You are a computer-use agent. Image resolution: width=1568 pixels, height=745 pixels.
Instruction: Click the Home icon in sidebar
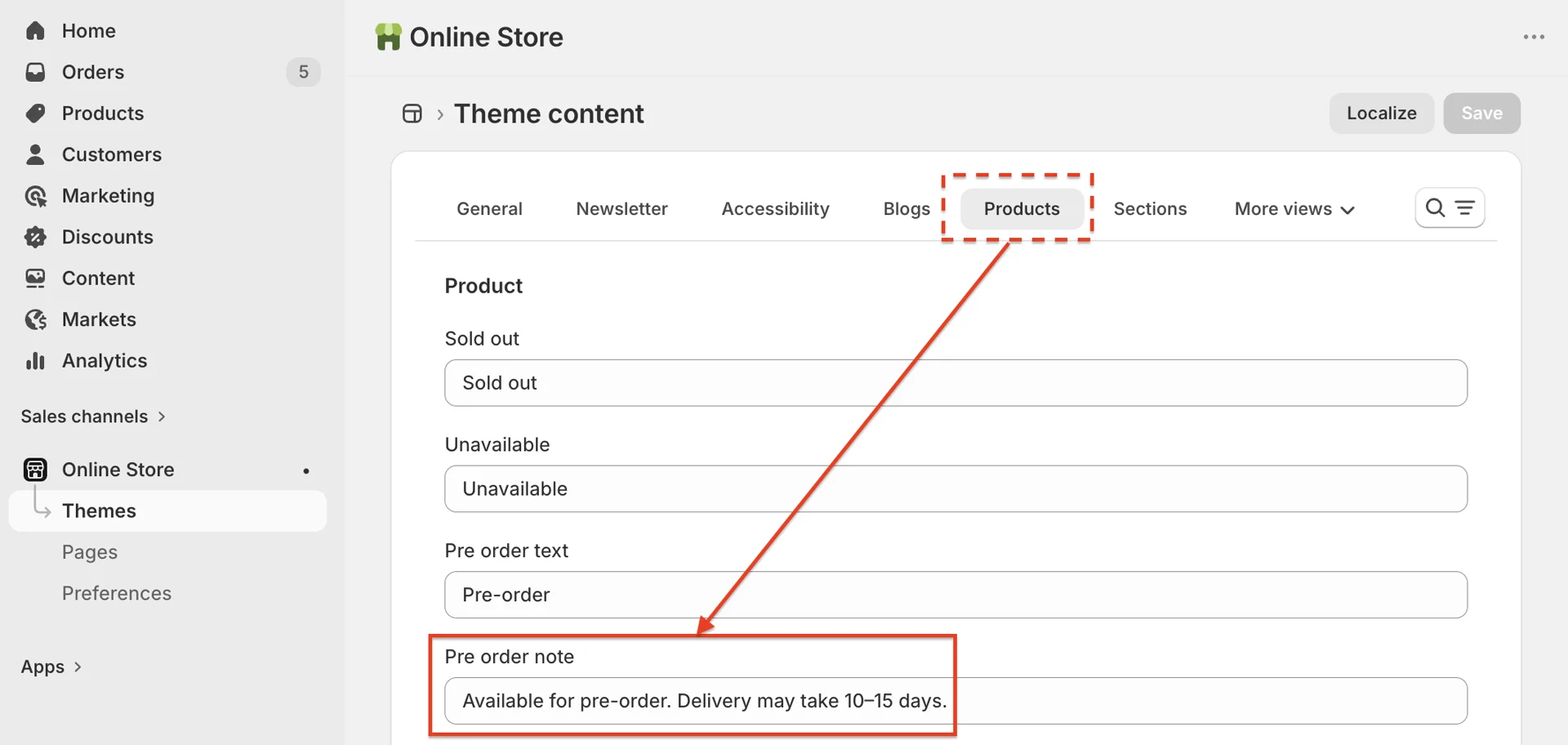tap(35, 31)
